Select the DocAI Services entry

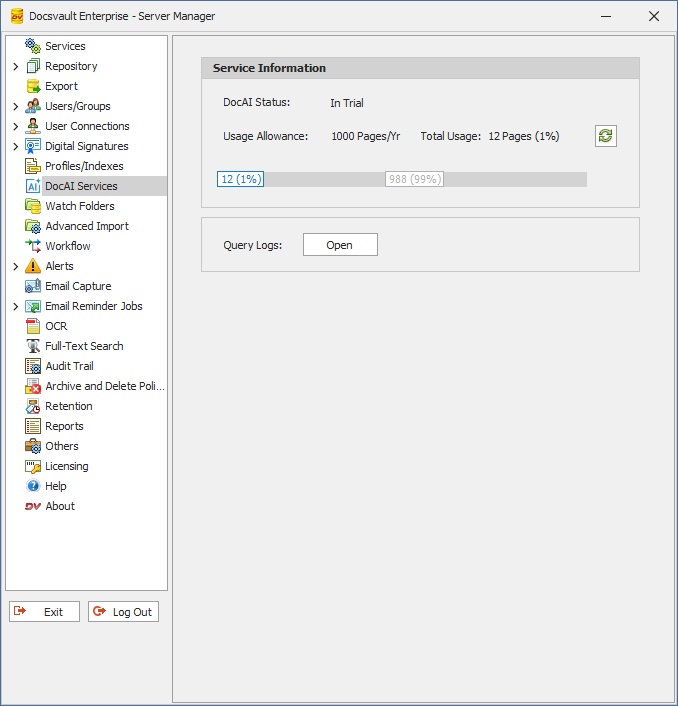pos(81,186)
